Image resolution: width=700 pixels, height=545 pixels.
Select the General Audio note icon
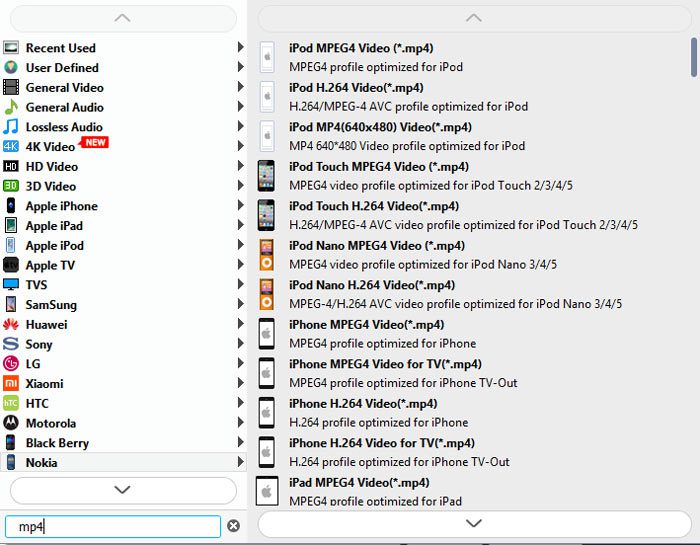click(x=11, y=107)
